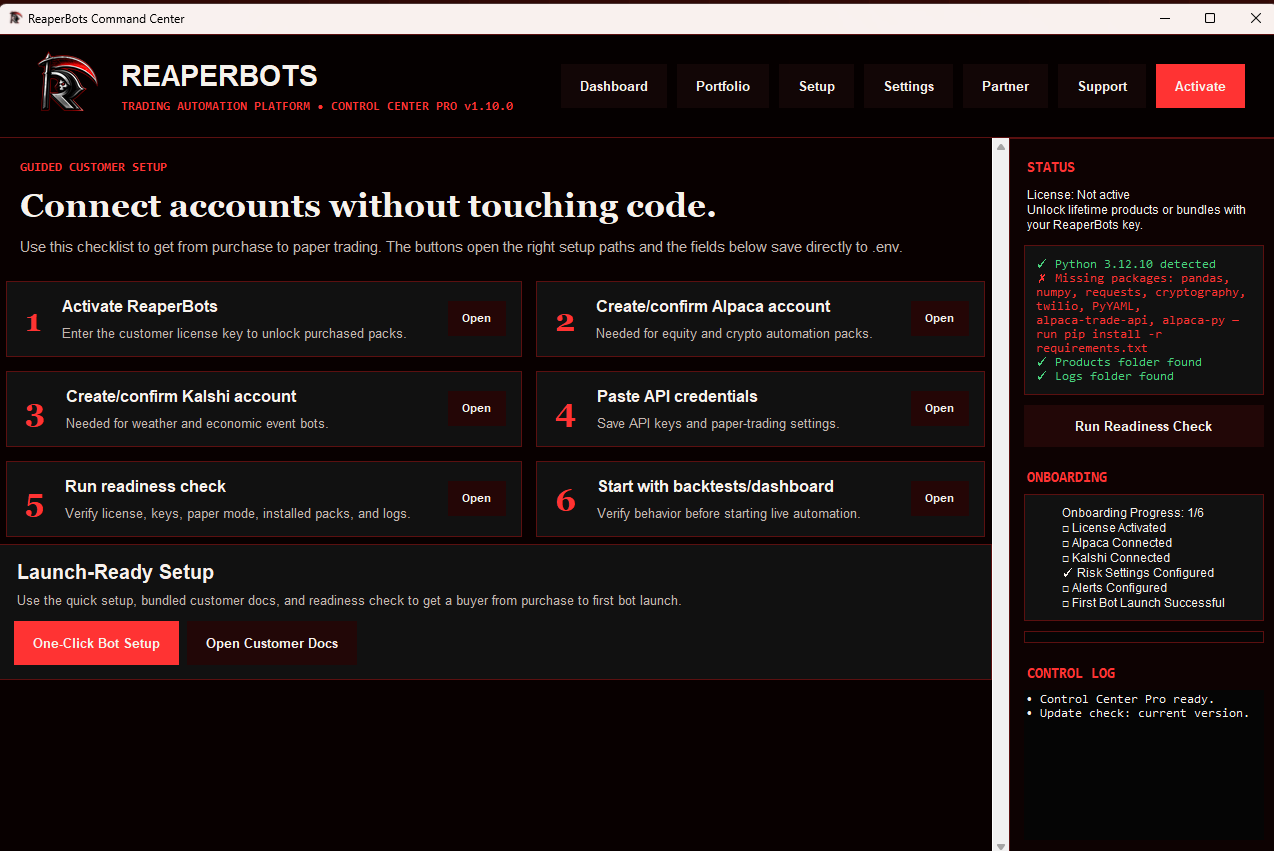Click the REAPERBOTS brand title
Viewport: 1274px width, 851px height.
coord(219,76)
